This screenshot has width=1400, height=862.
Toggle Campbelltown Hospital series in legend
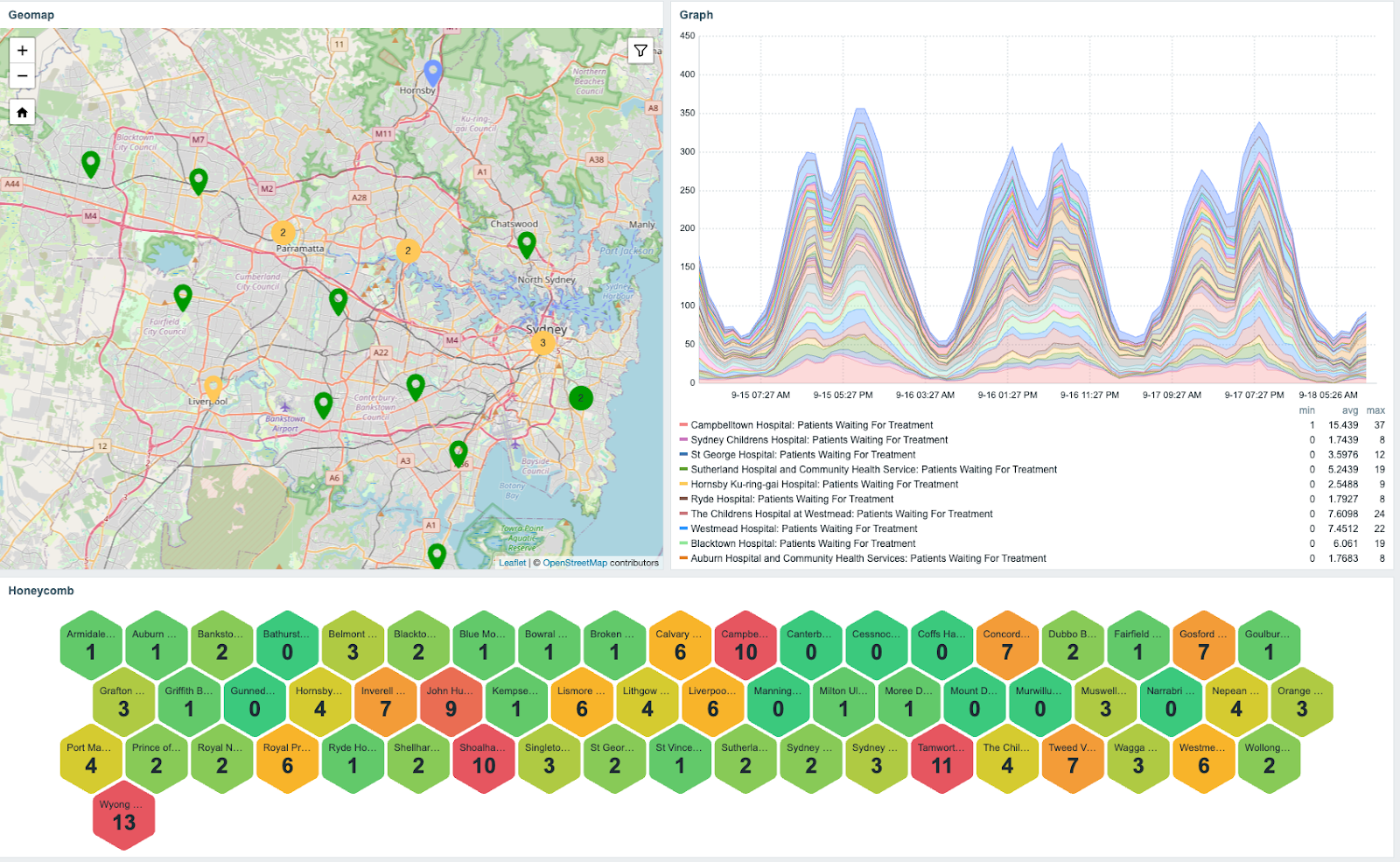coord(811,425)
